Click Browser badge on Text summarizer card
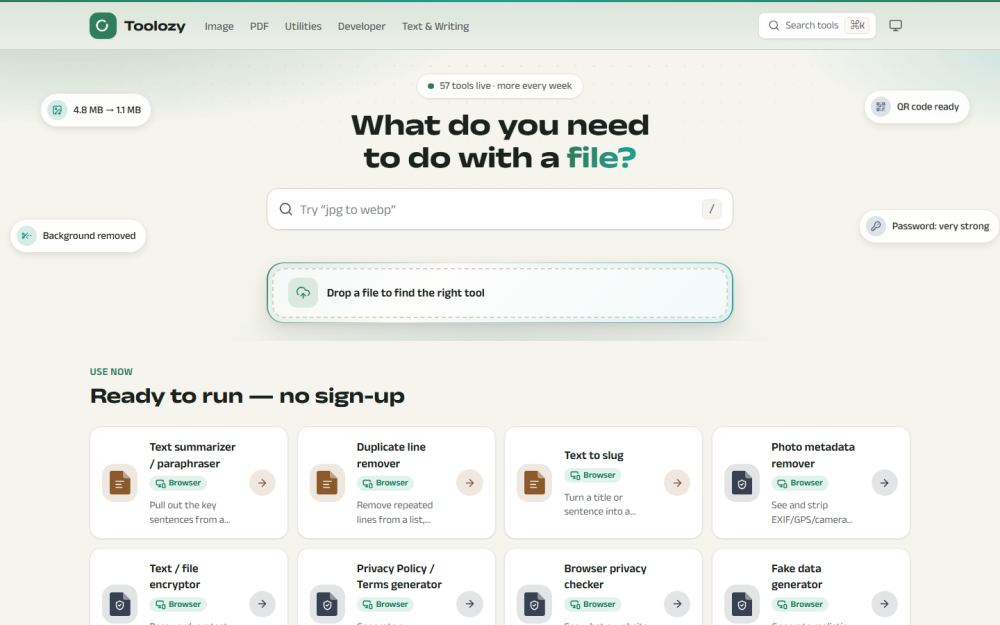The height and width of the screenshot is (625, 1000). coord(178,483)
